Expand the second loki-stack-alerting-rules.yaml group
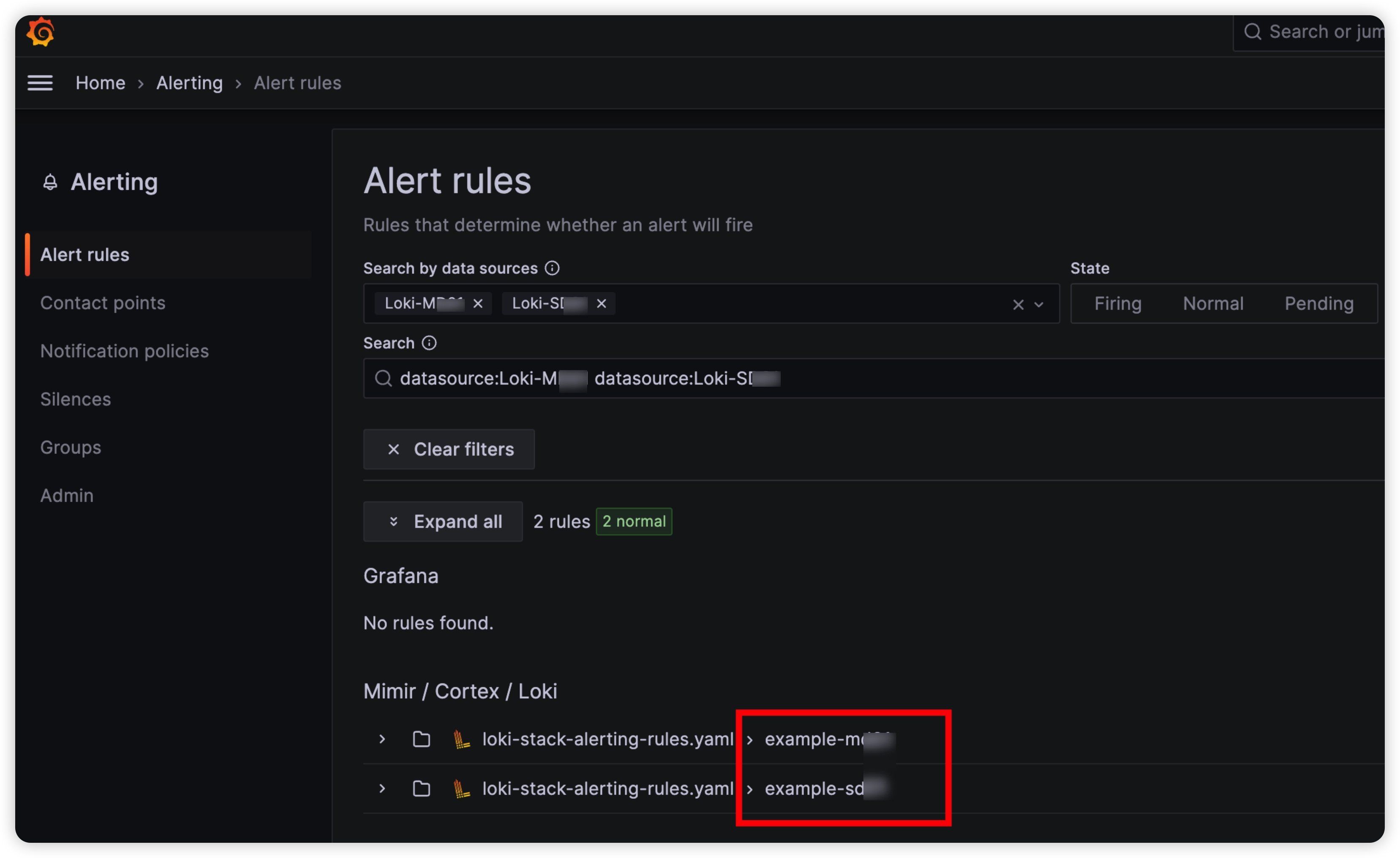1400x858 pixels. 382,788
